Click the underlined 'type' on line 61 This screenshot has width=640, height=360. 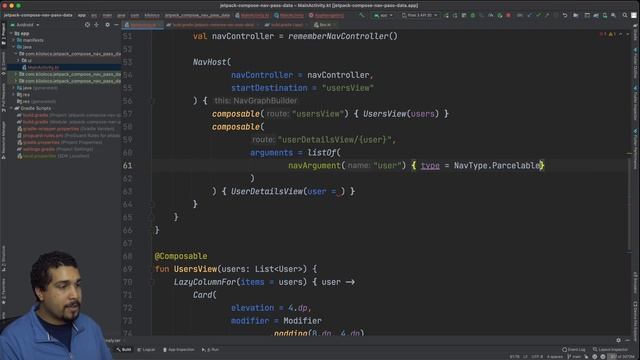tap(430, 166)
